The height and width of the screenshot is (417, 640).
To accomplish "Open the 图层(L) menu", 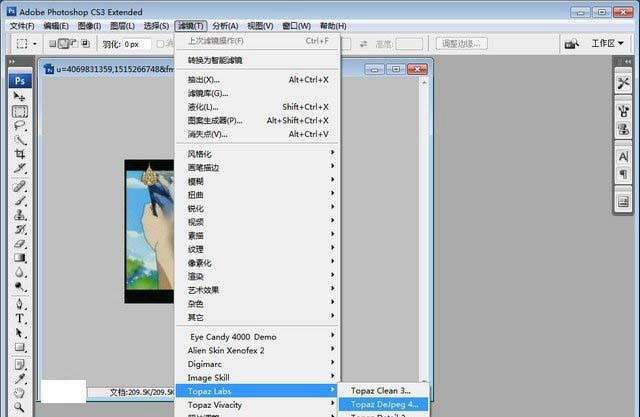I will [122, 26].
